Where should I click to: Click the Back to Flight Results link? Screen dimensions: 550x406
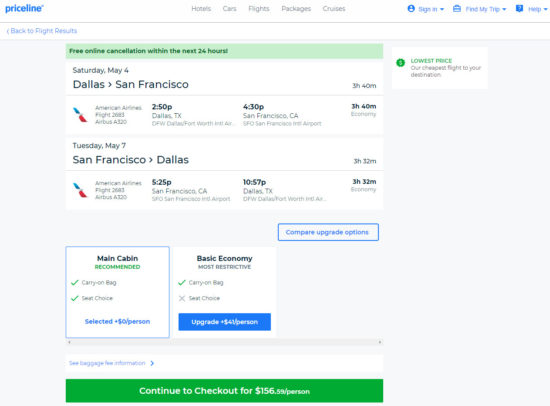coord(42,31)
